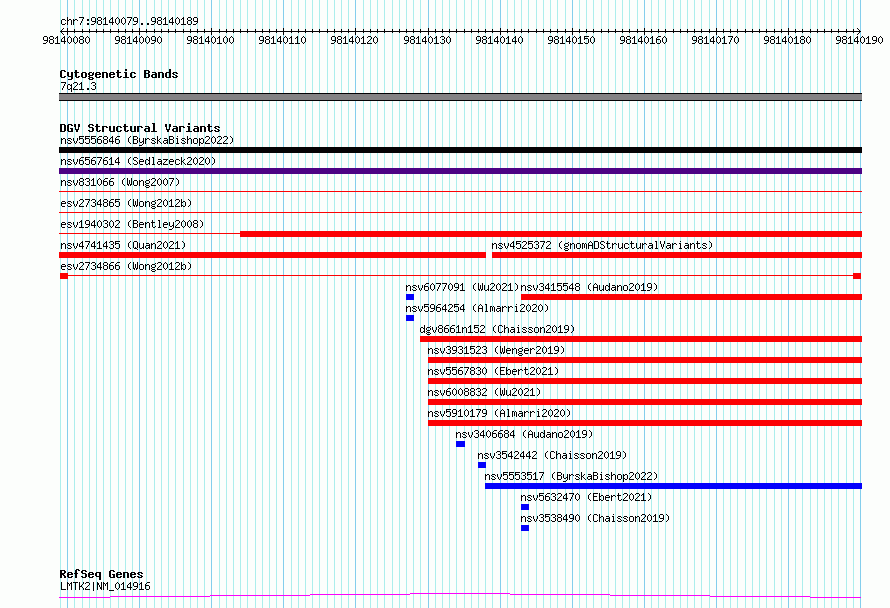Click the RefSeq Genes track header
The width and height of the screenshot is (890, 608).
(101, 574)
